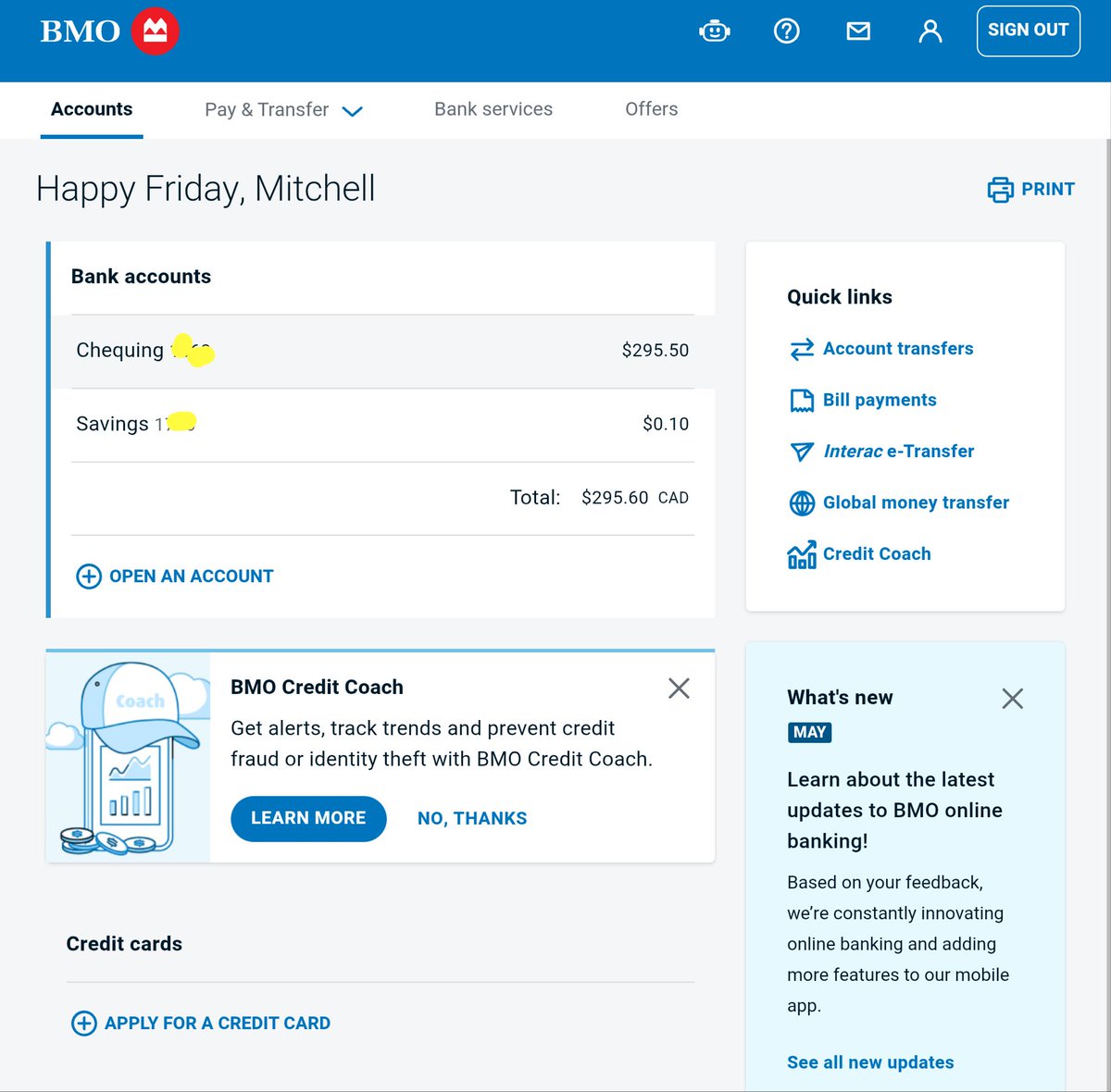This screenshot has width=1111, height=1092.
Task: Click APPLY FOR A CREDIT CARD link
Action: tap(217, 1024)
